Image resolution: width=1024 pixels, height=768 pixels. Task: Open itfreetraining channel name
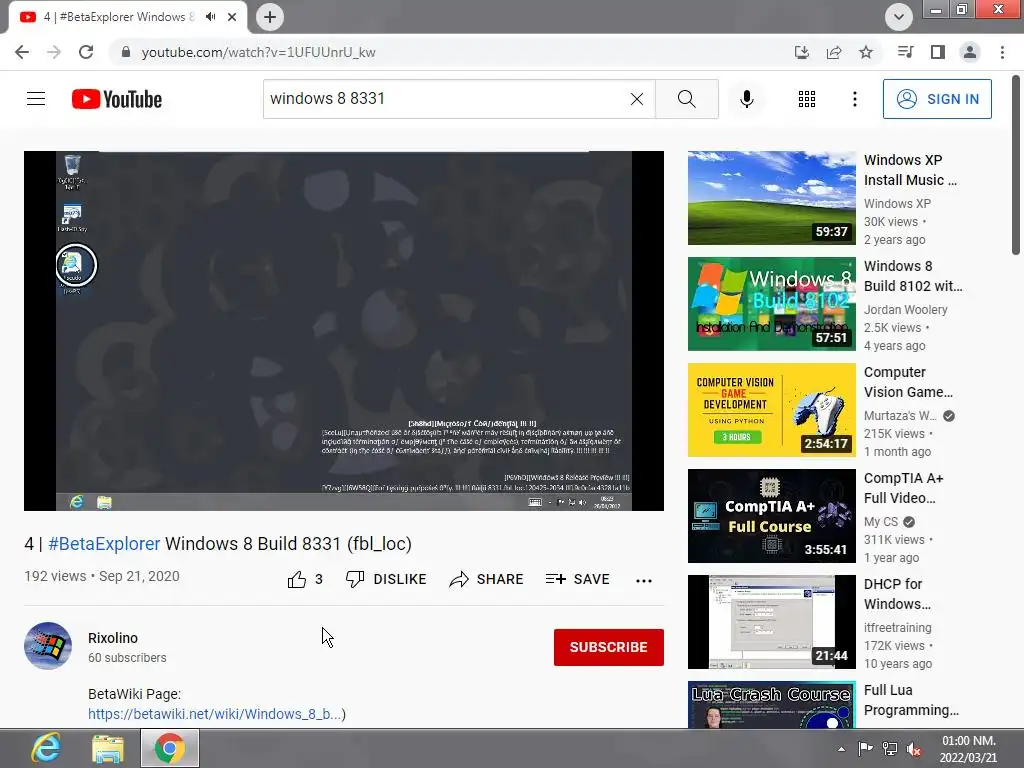point(897,628)
